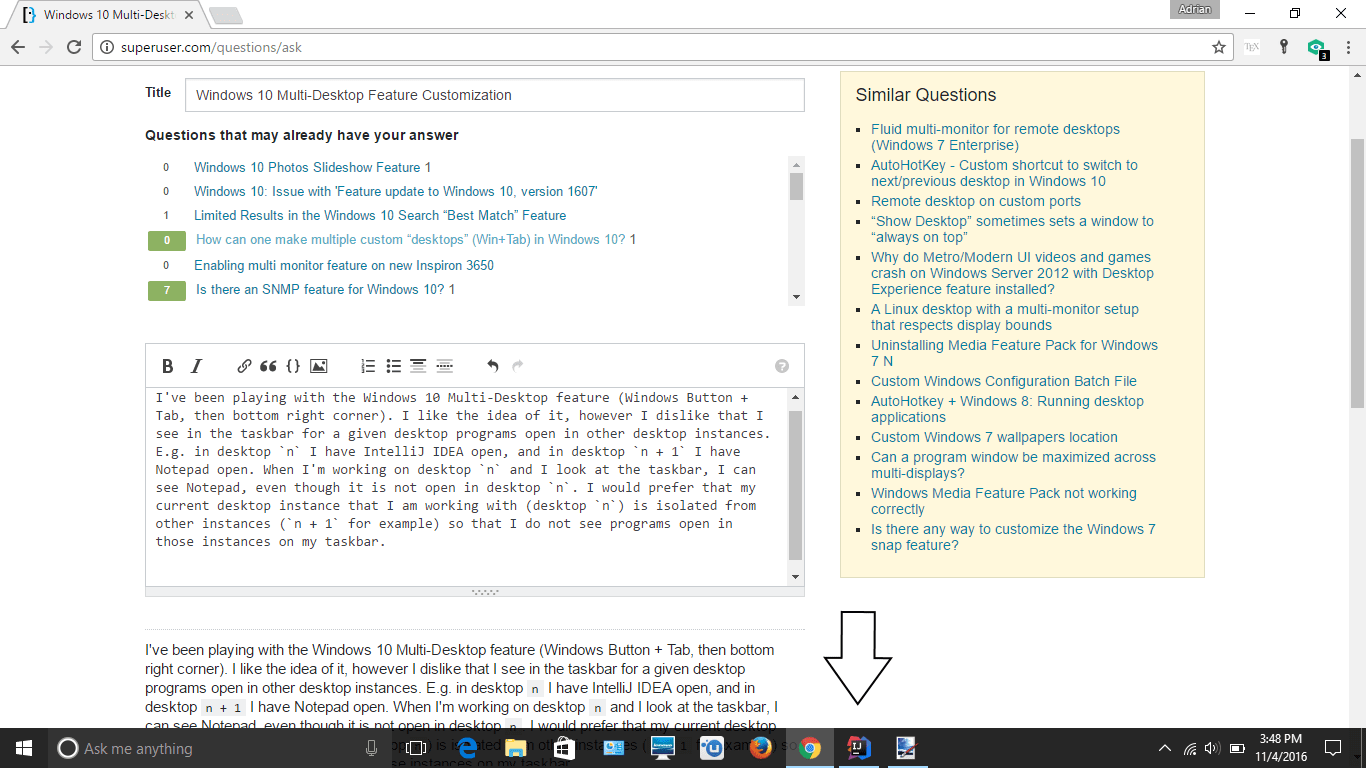Open the TeX extension icon in Chrome
The width and height of the screenshot is (1366, 768).
[x=1252, y=47]
